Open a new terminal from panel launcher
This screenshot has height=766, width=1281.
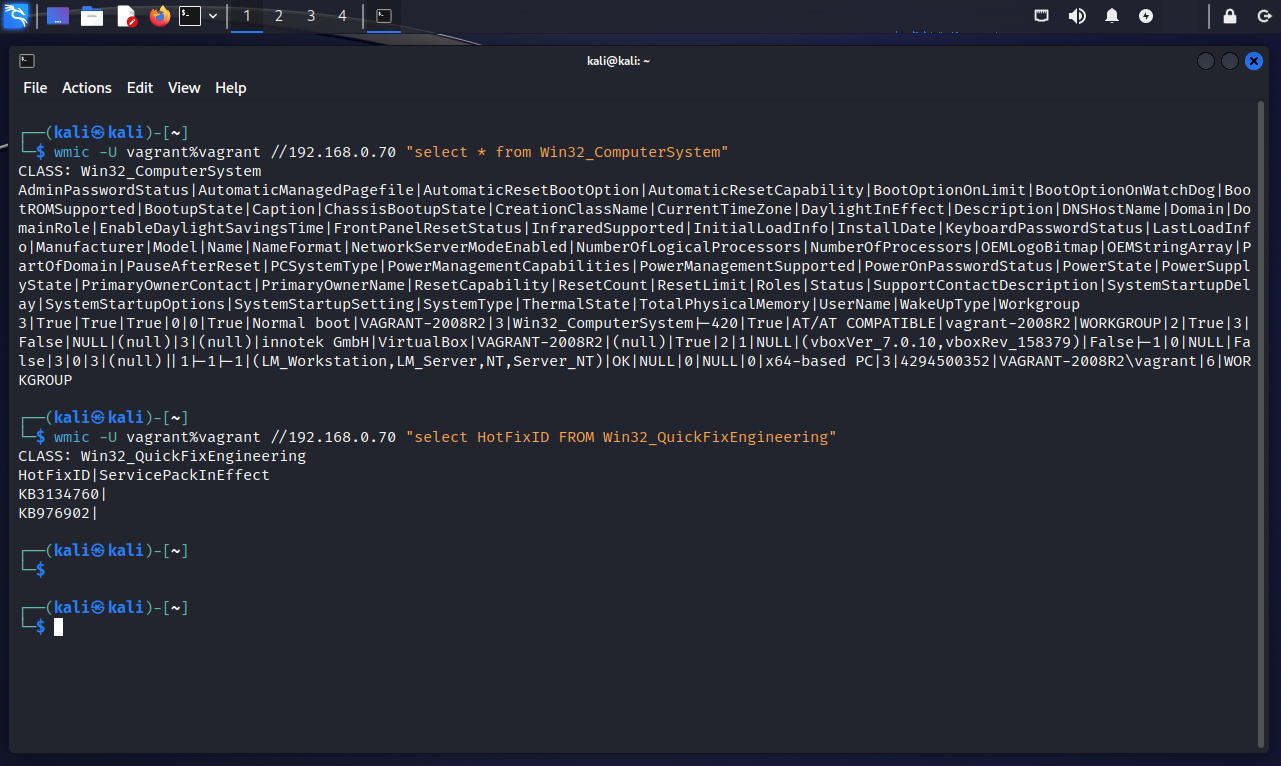pyautogui.click(x=190, y=16)
